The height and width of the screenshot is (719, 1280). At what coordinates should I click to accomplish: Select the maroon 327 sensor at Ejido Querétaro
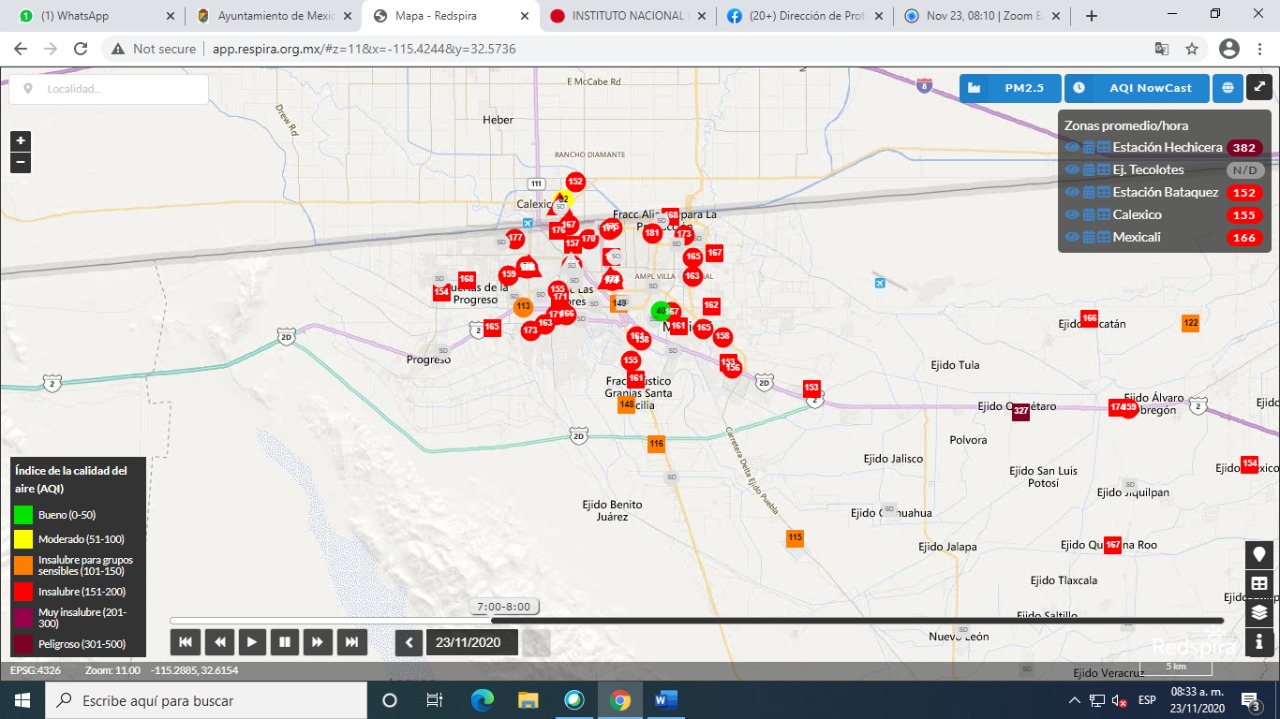[1021, 411]
